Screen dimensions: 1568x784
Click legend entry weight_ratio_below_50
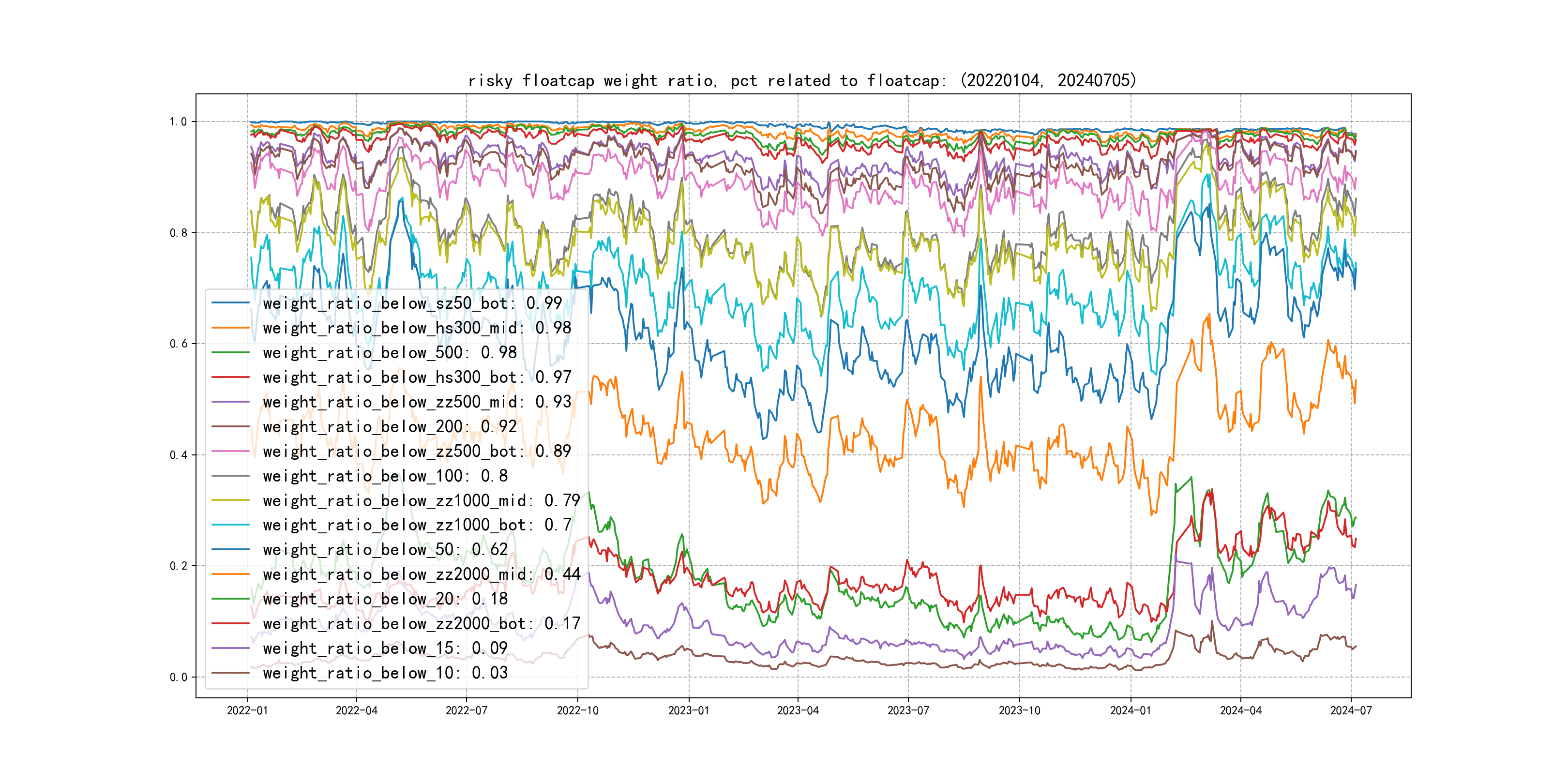click(385, 550)
